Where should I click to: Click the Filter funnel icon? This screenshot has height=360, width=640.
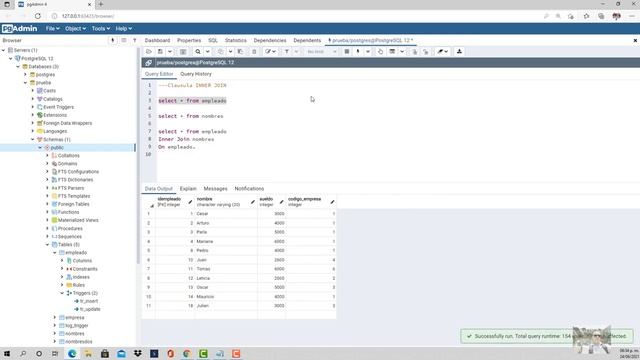pos(287,51)
